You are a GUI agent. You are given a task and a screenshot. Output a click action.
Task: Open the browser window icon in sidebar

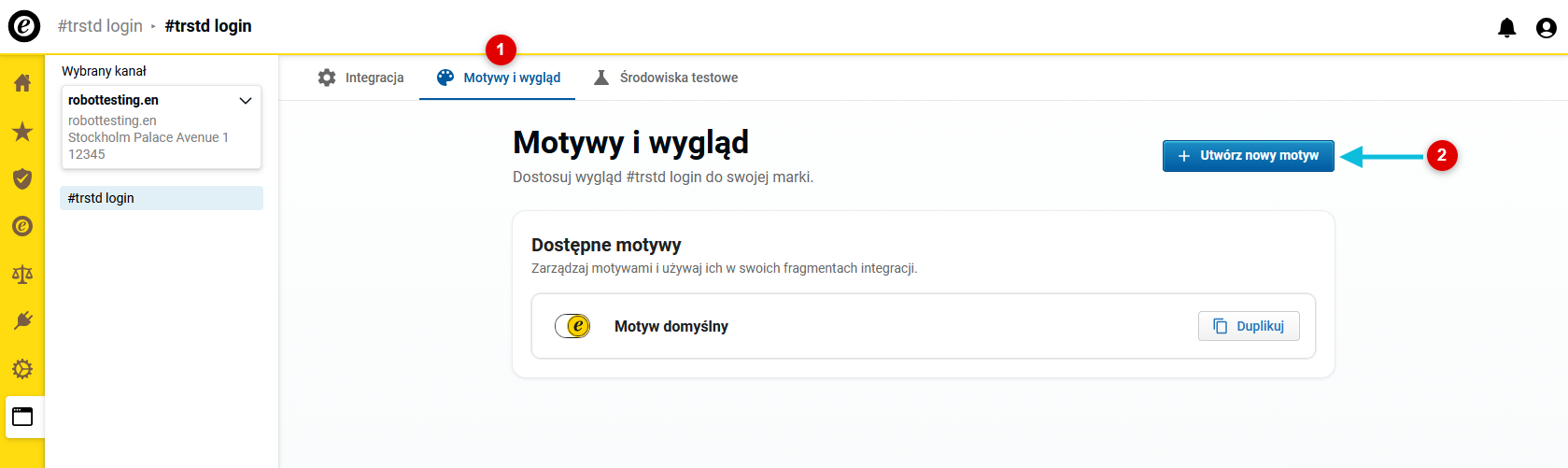pyautogui.click(x=22, y=417)
